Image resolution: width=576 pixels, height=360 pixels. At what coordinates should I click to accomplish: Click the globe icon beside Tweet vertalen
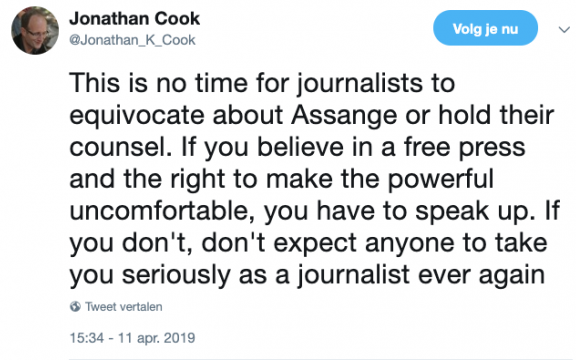coord(75,306)
